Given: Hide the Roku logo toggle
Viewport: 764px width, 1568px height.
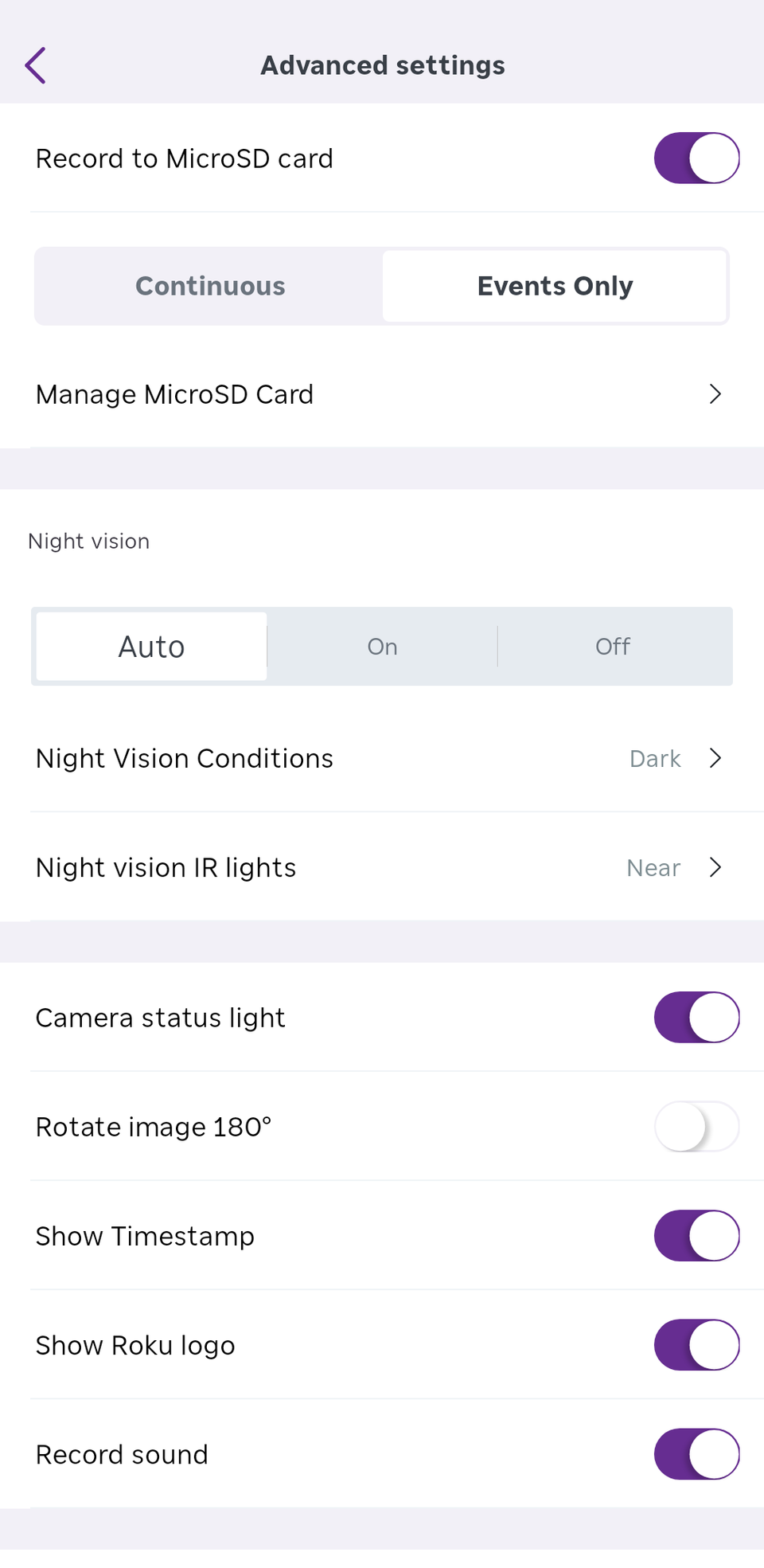Looking at the screenshot, I should (x=696, y=1344).
